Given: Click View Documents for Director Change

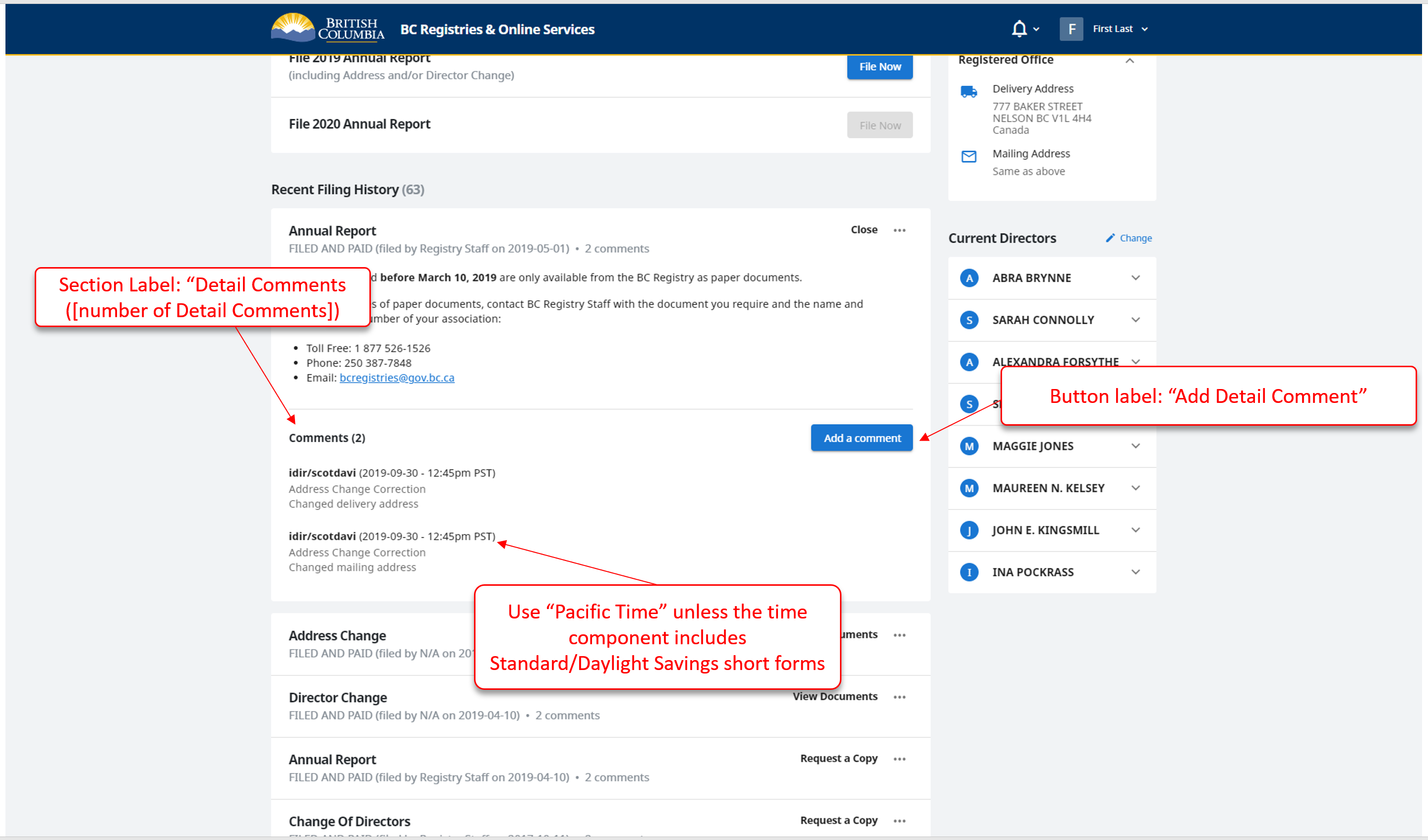Looking at the screenshot, I should click(834, 697).
